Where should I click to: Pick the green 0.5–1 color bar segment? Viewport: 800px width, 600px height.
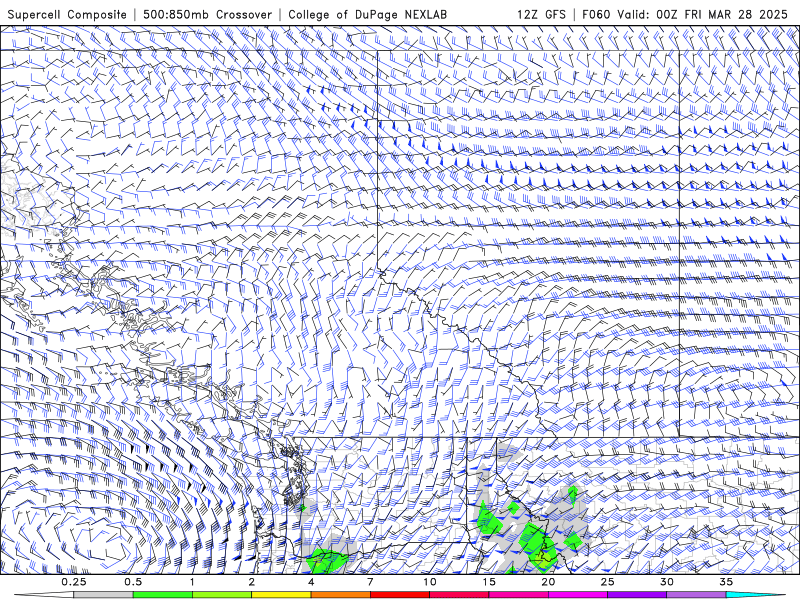tap(163, 595)
